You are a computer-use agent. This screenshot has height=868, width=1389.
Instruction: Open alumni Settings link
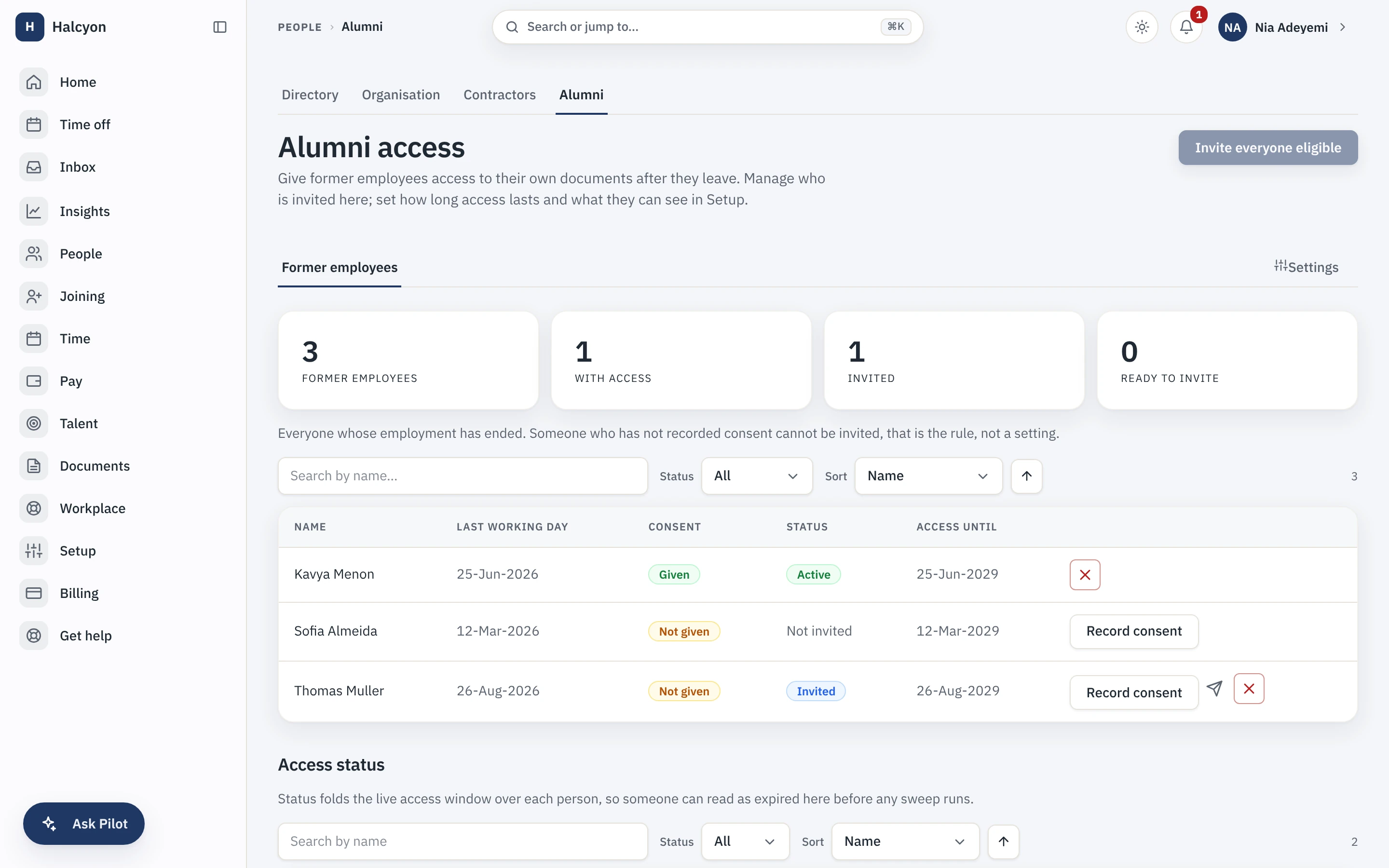point(1306,267)
